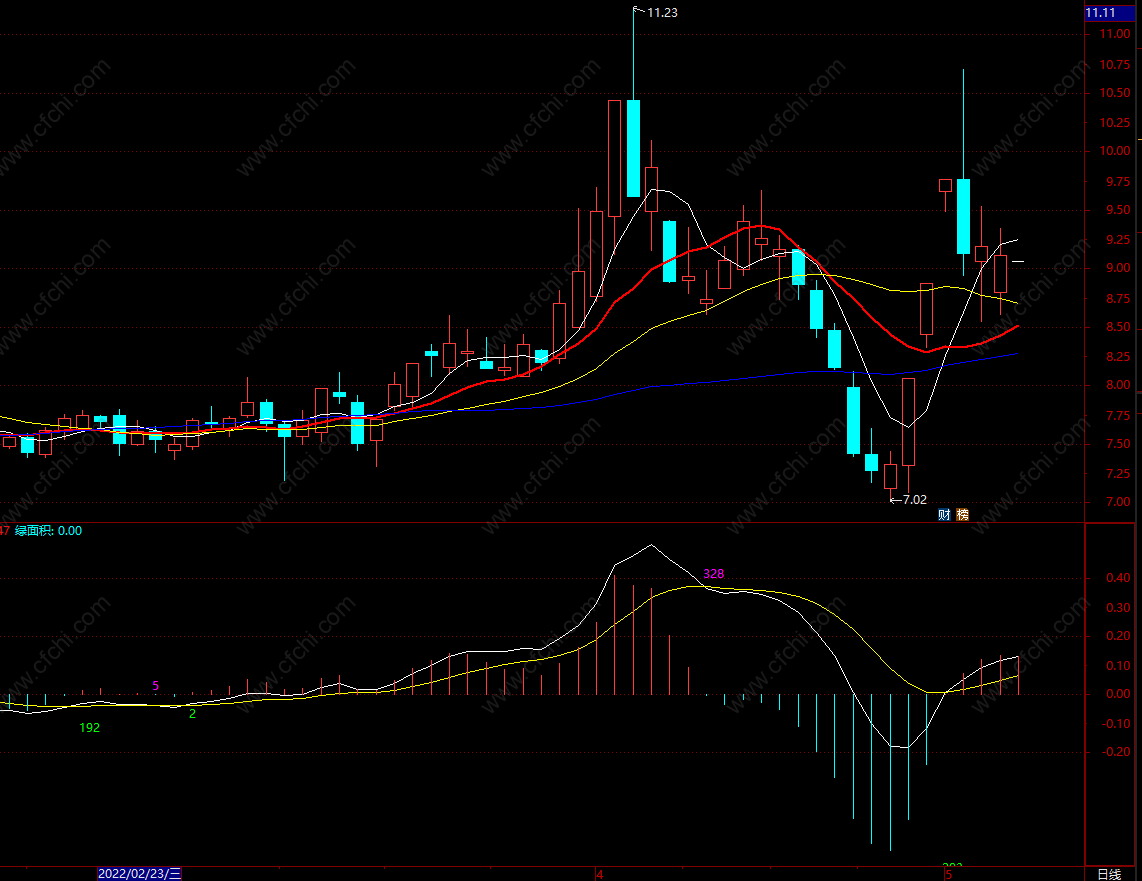Click the magenta 328 indicator label
This screenshot has width=1142, height=881.
(x=714, y=574)
